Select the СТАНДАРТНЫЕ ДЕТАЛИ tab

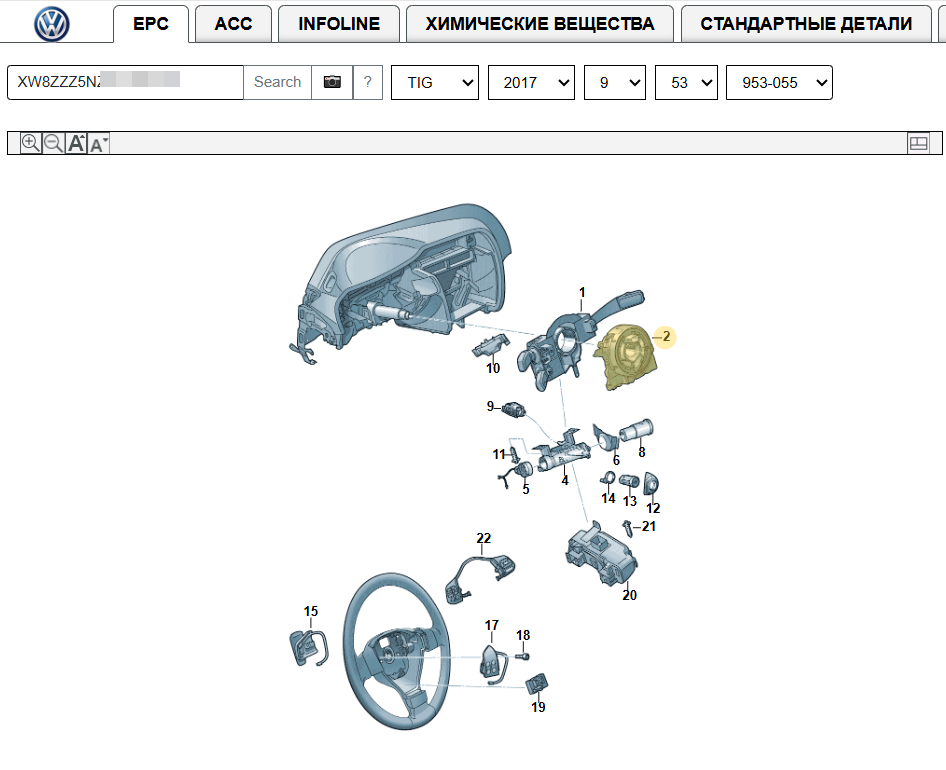point(806,24)
